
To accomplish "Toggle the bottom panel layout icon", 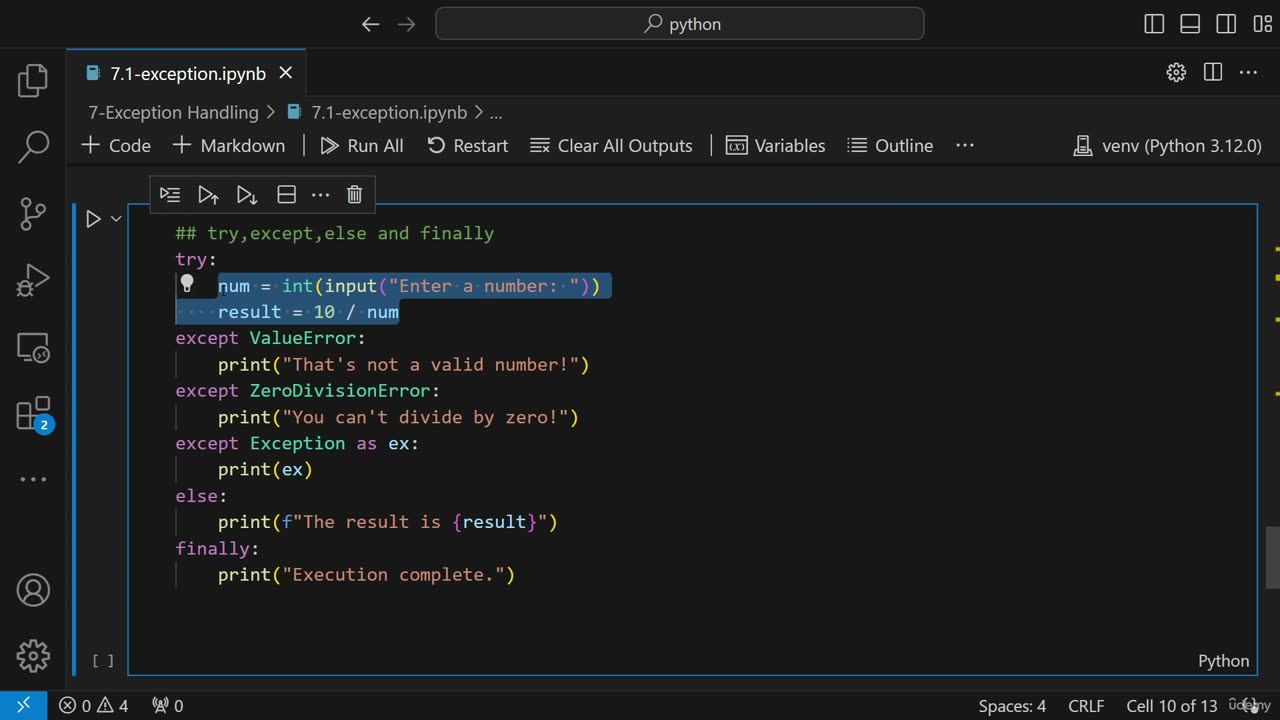I will click(1190, 24).
